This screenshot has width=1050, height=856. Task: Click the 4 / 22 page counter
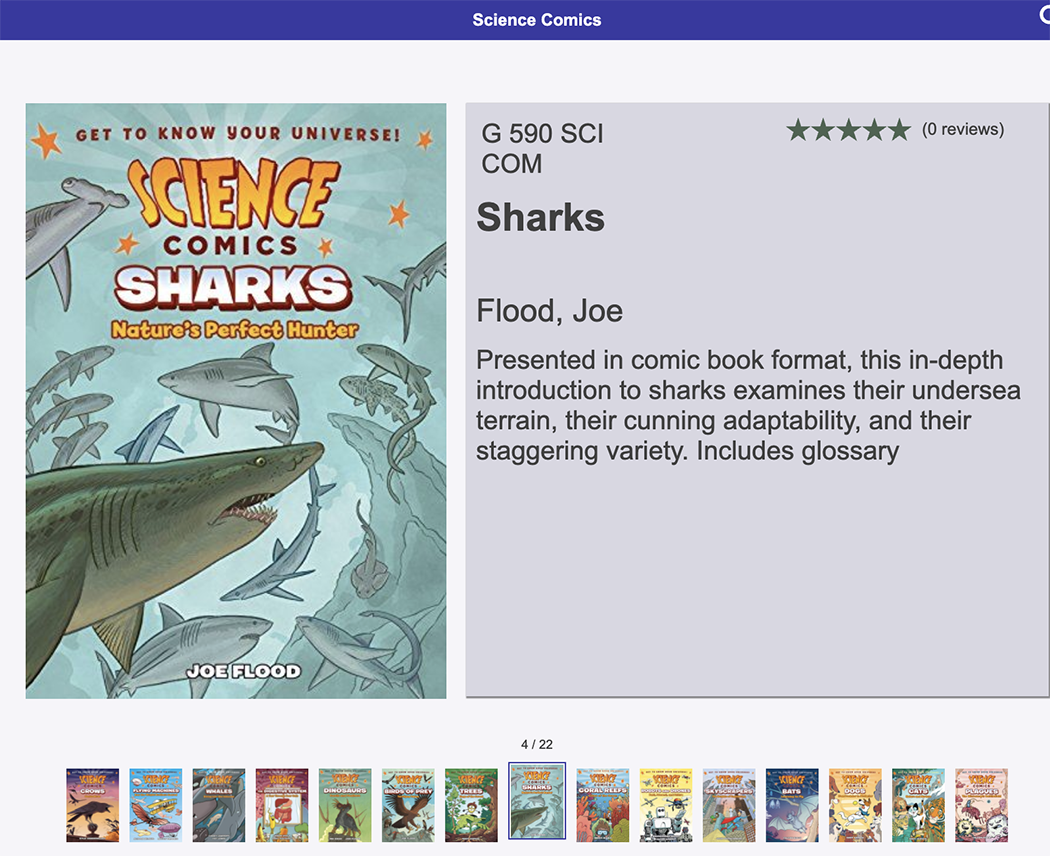pyautogui.click(x=537, y=744)
